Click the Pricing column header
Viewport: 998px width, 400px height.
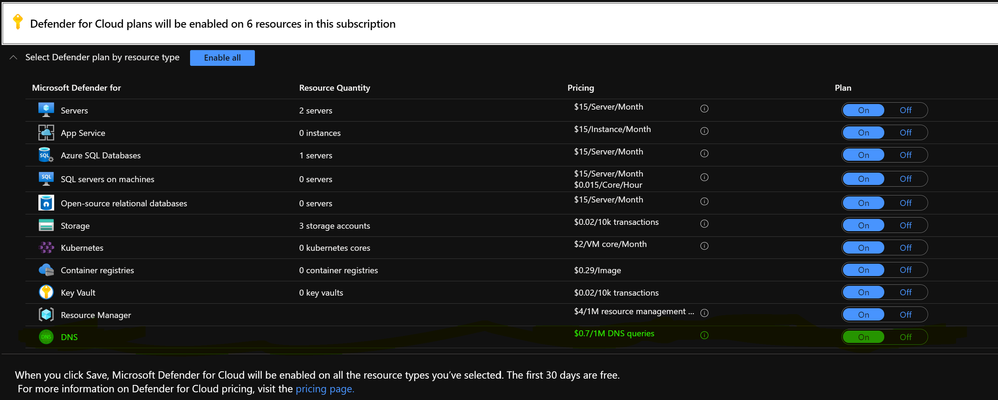click(580, 88)
